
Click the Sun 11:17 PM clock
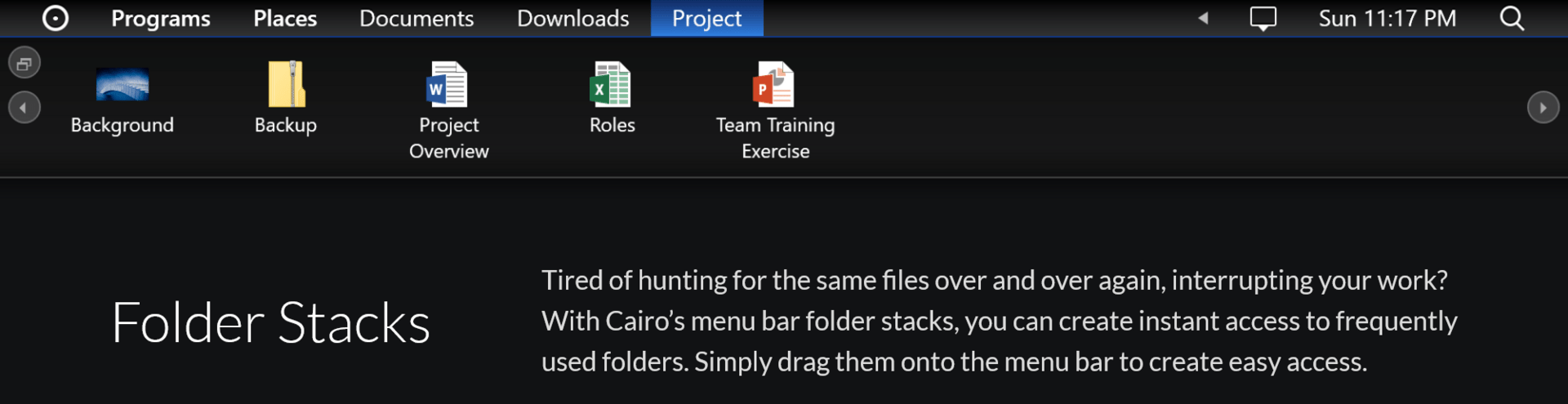[1388, 18]
